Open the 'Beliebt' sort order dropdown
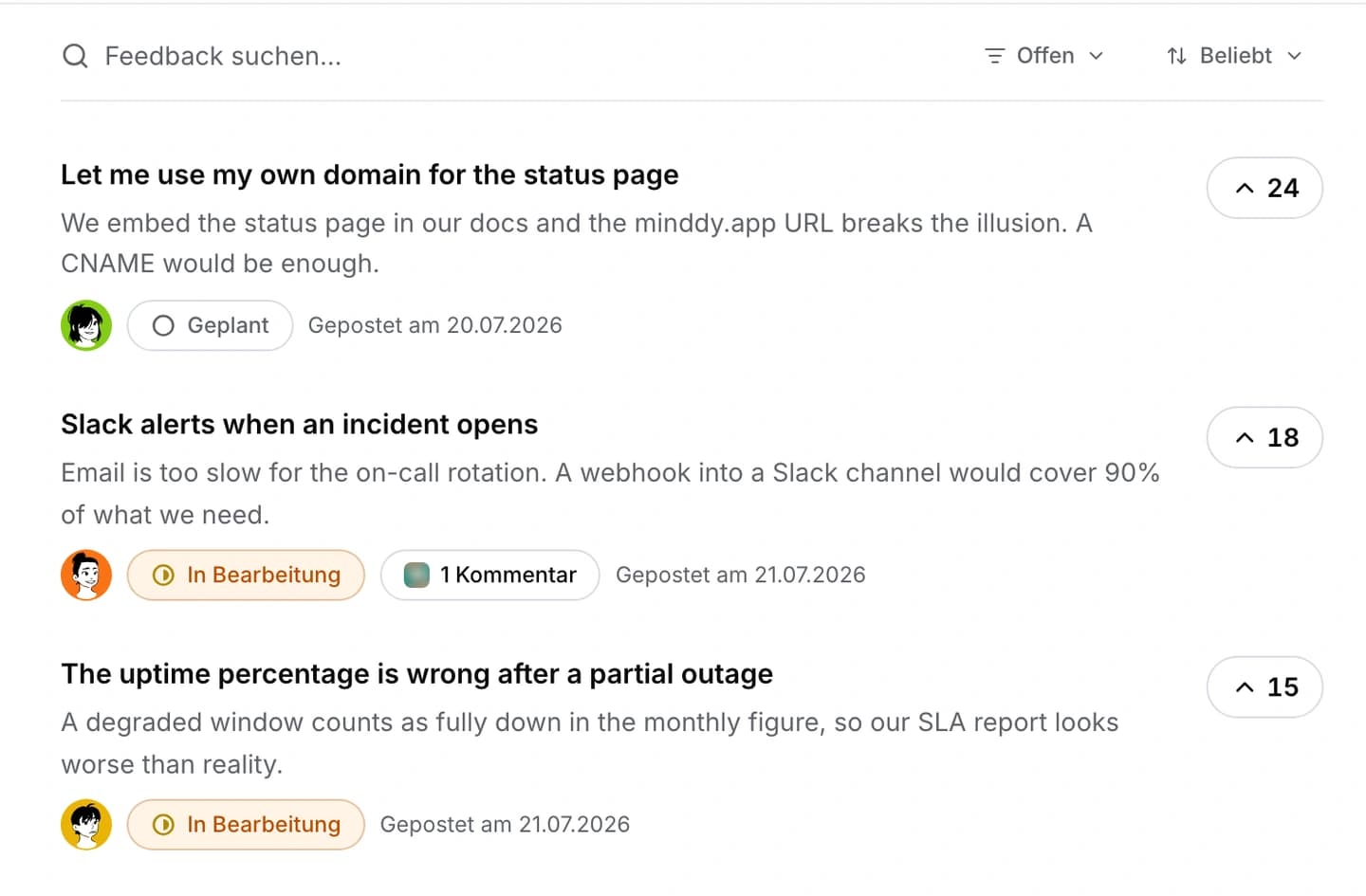 (1234, 56)
